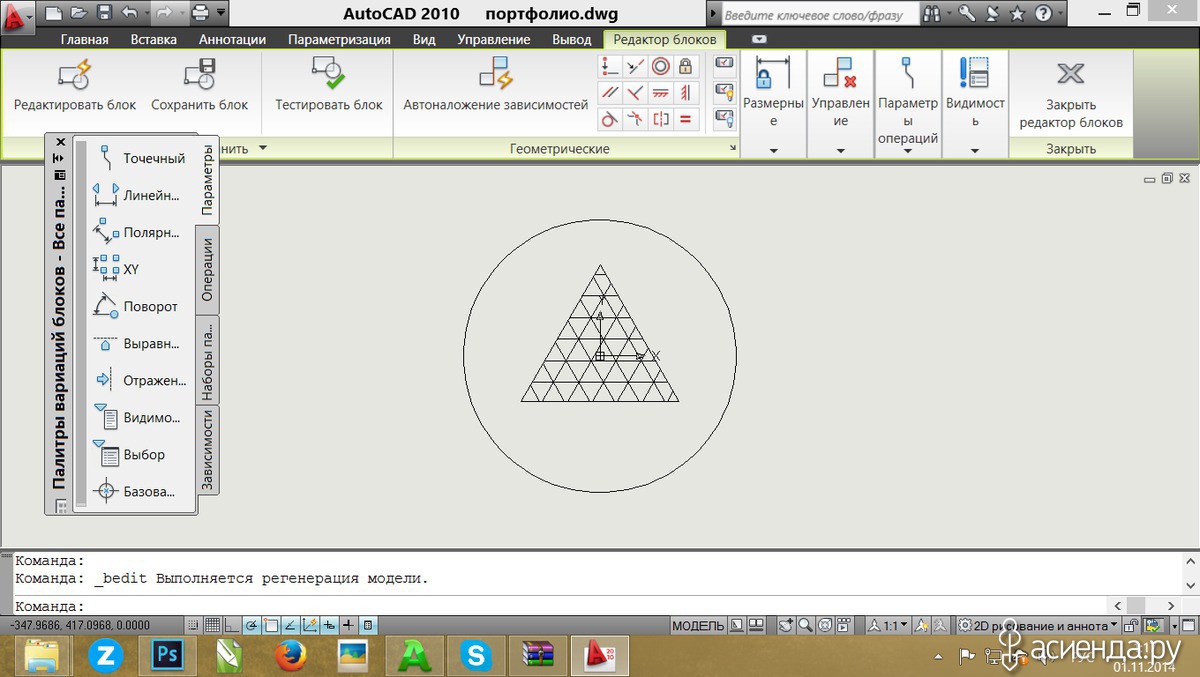Select Выравнивание parameter in palette
Viewport: 1200px width, 677px height.
140,343
